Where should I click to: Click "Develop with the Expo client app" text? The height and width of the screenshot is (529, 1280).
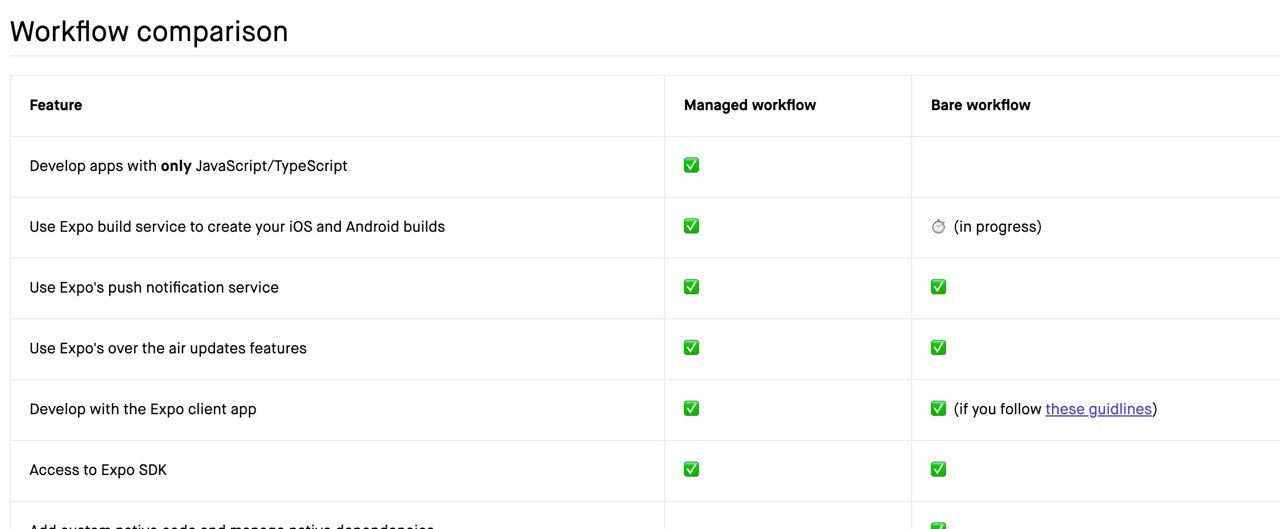click(x=143, y=409)
